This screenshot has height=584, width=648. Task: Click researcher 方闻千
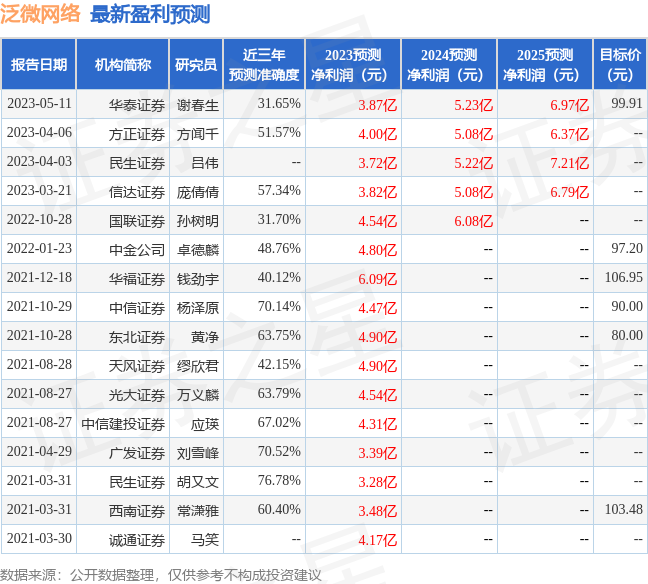coord(198,134)
